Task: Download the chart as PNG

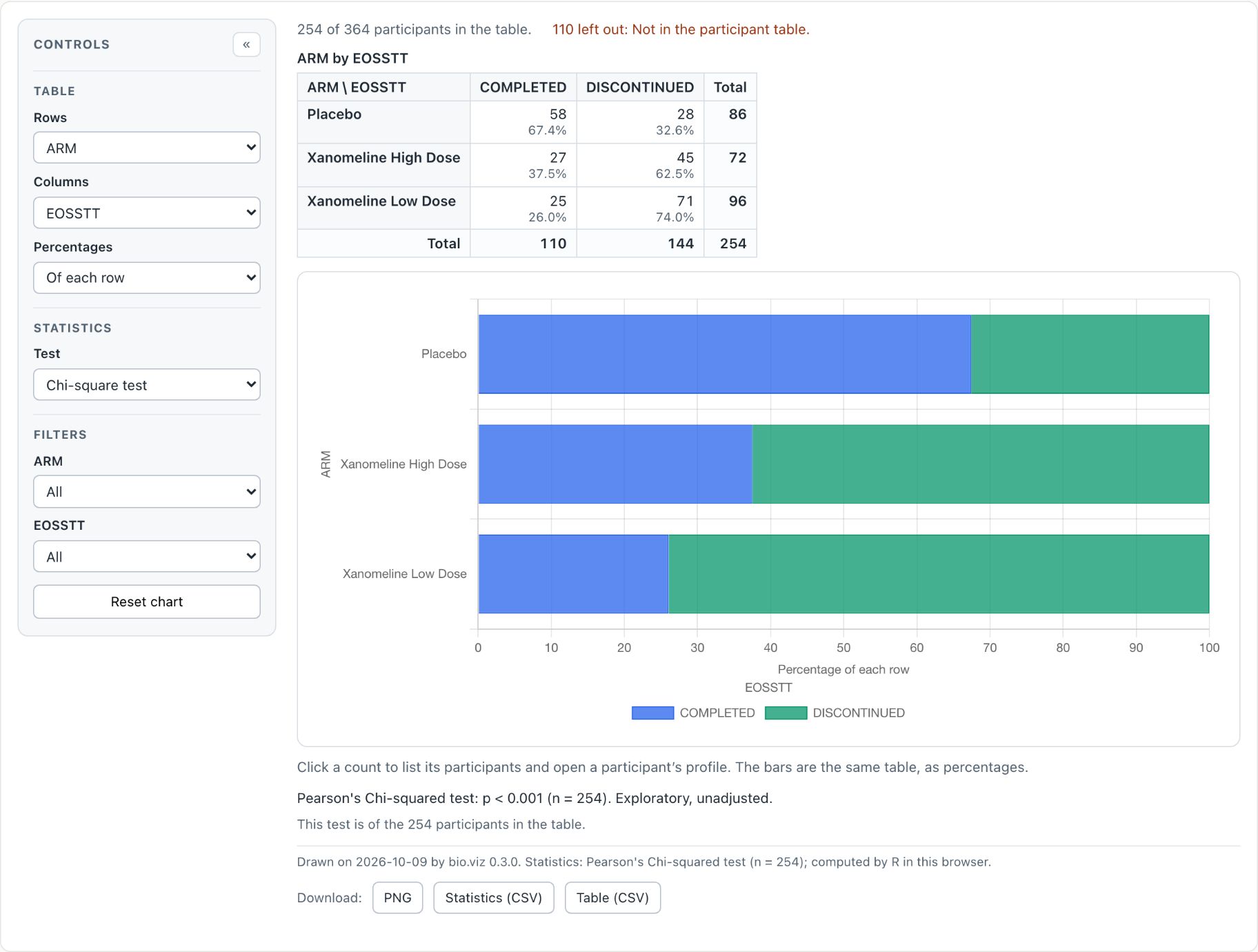Action: tap(397, 898)
